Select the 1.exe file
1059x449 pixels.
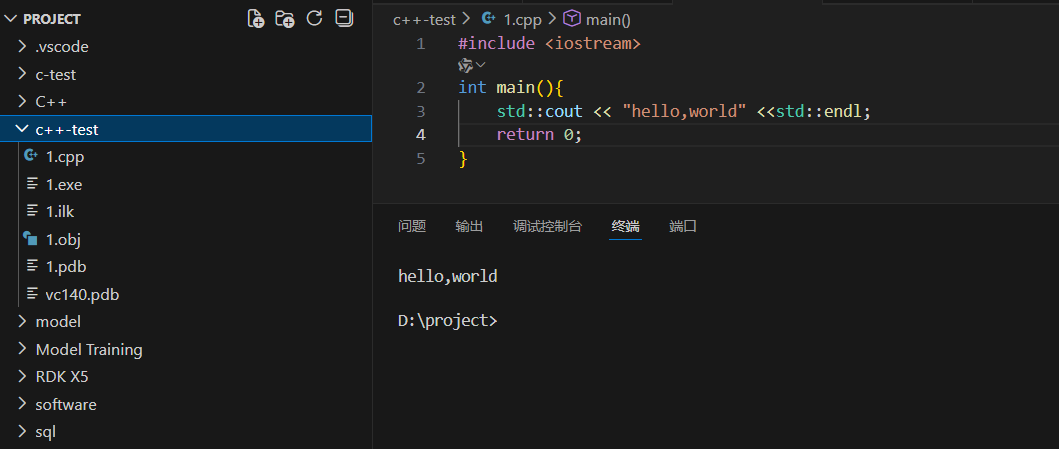point(63,184)
